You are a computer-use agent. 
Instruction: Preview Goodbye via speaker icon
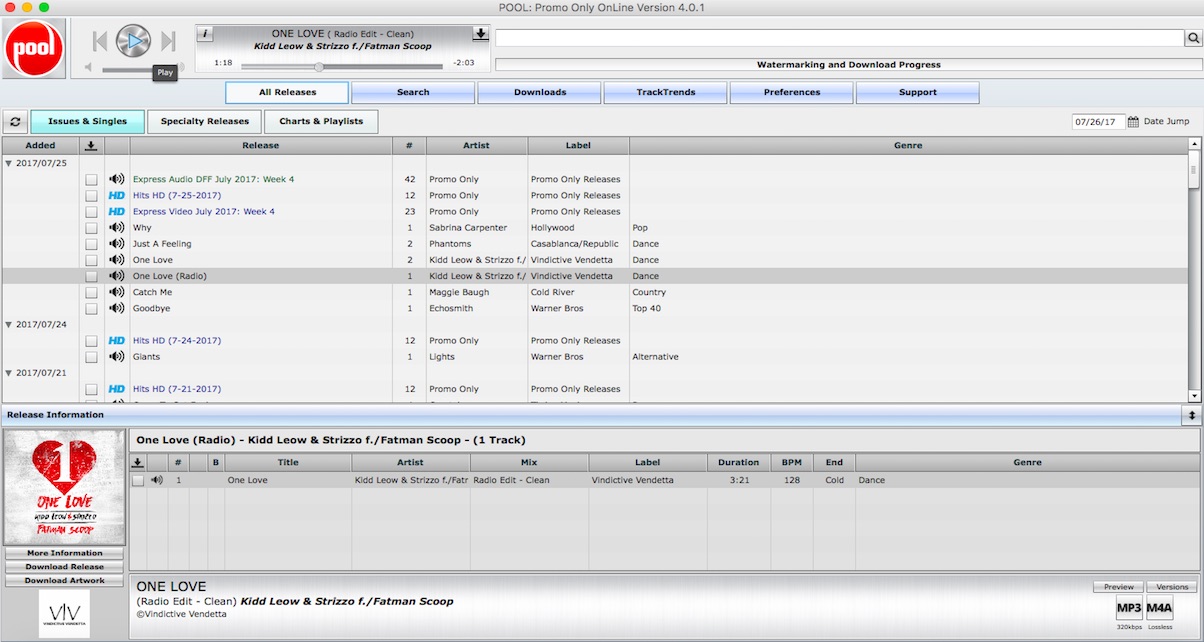117,309
